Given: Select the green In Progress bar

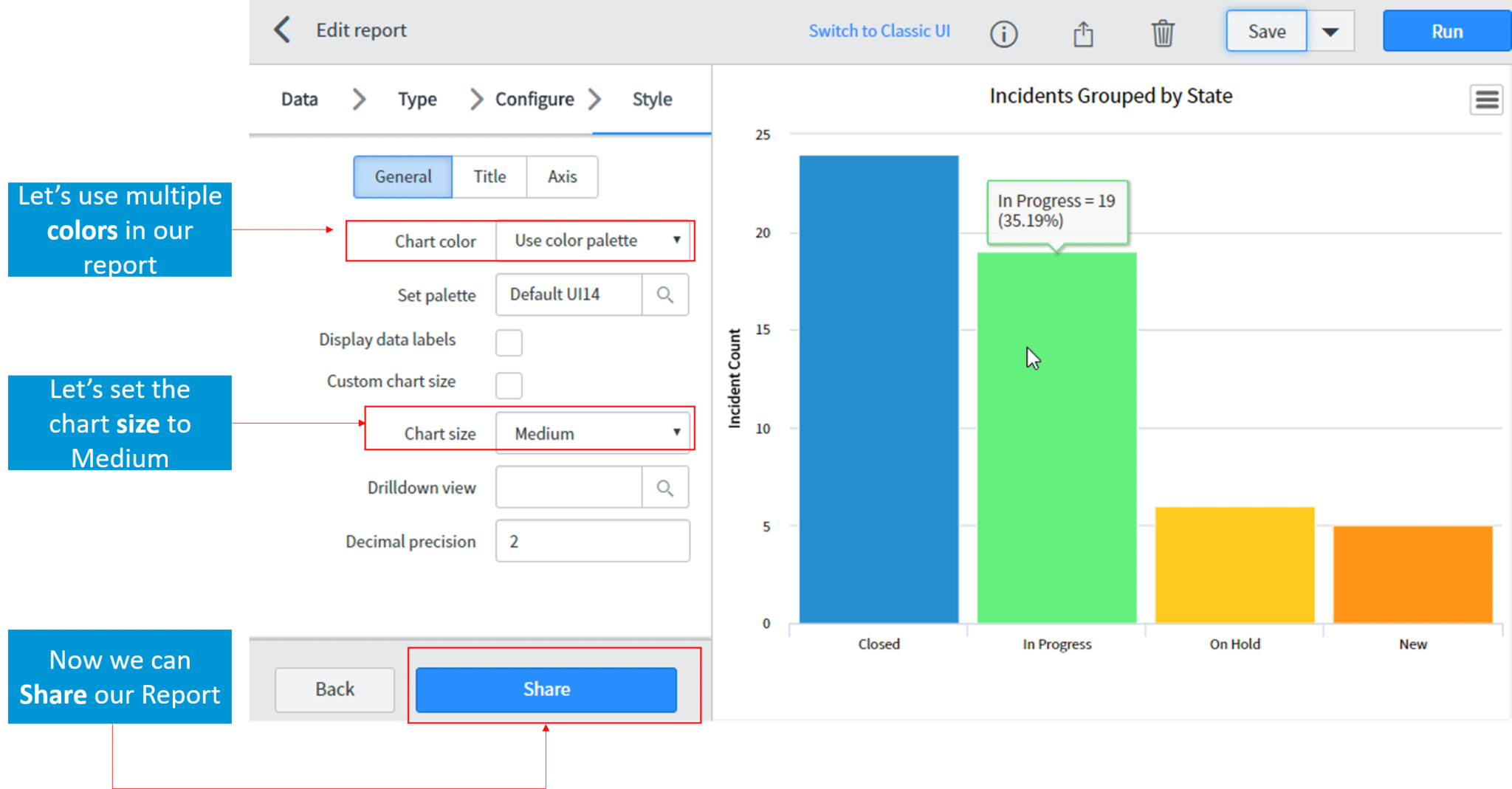Looking at the screenshot, I should tap(1056, 438).
